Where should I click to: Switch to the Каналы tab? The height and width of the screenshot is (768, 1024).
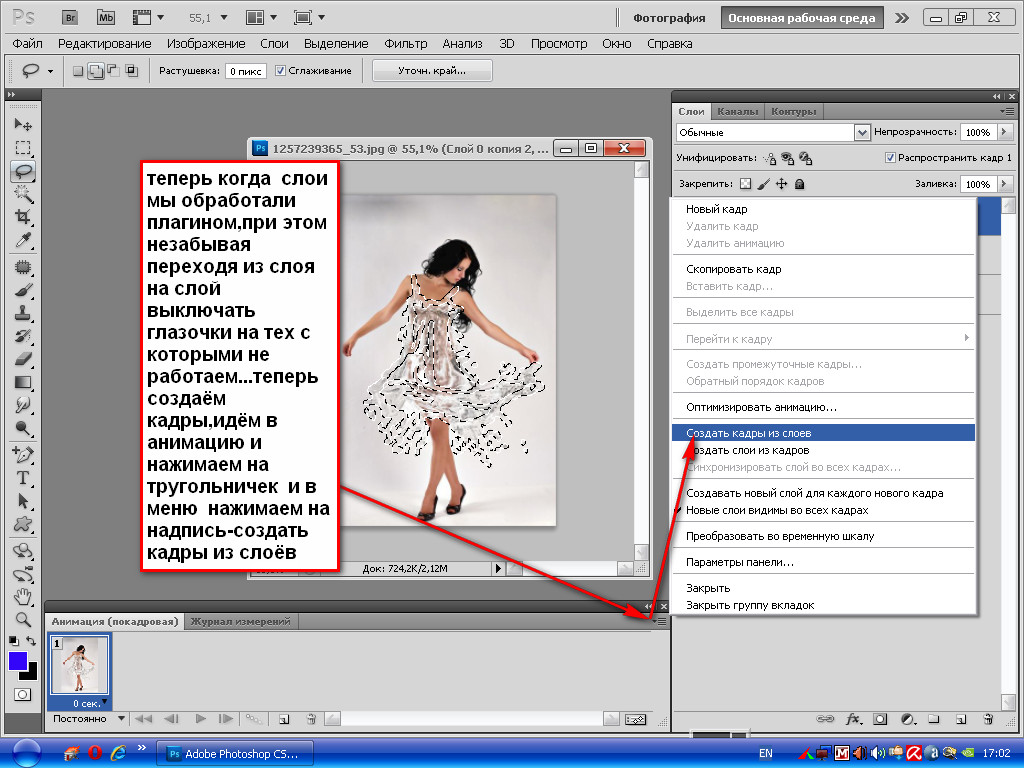click(738, 111)
